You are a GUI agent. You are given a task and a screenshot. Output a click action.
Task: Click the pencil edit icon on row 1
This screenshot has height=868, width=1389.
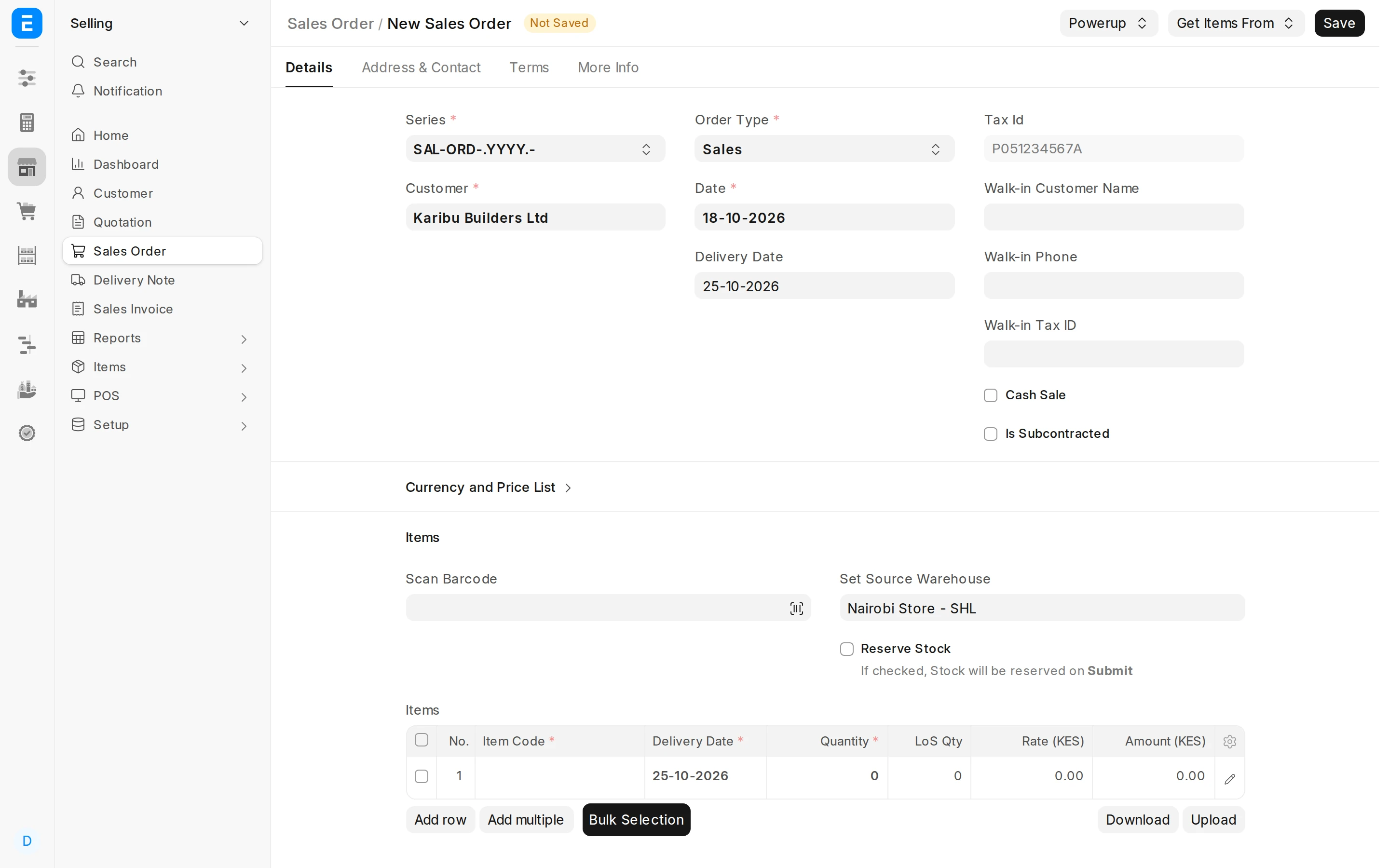click(x=1229, y=778)
